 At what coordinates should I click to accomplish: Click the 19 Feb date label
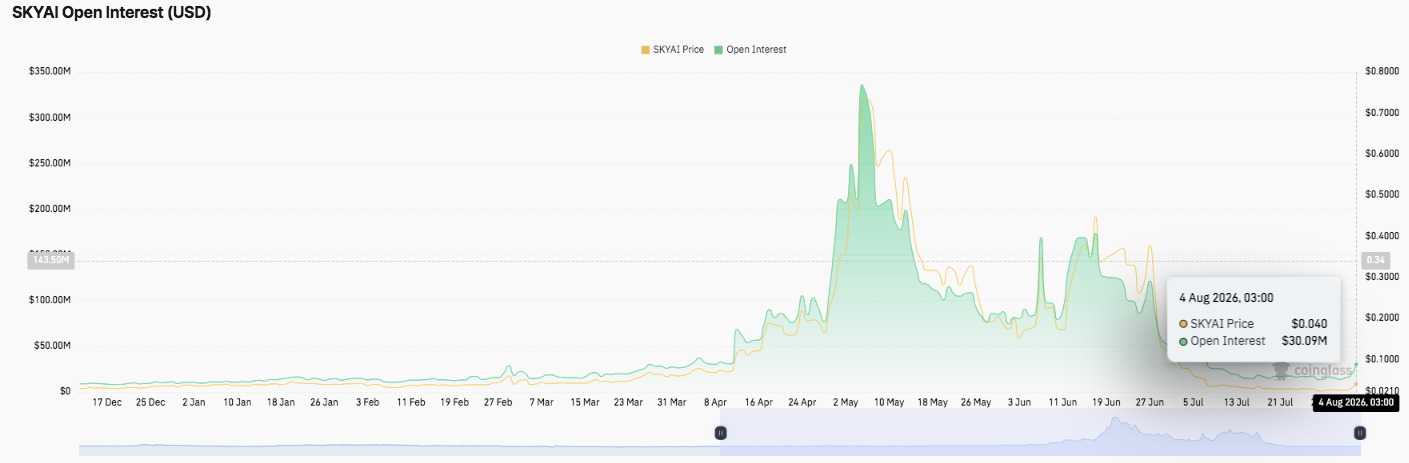click(x=454, y=402)
